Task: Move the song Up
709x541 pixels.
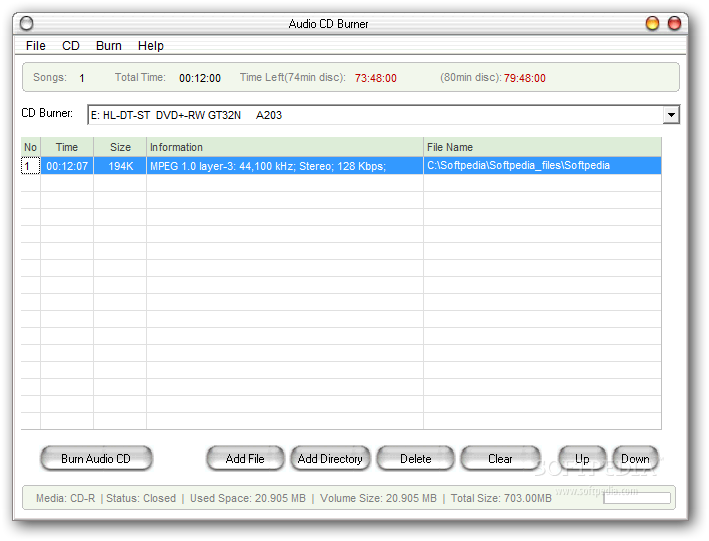Action: pyautogui.click(x=582, y=459)
